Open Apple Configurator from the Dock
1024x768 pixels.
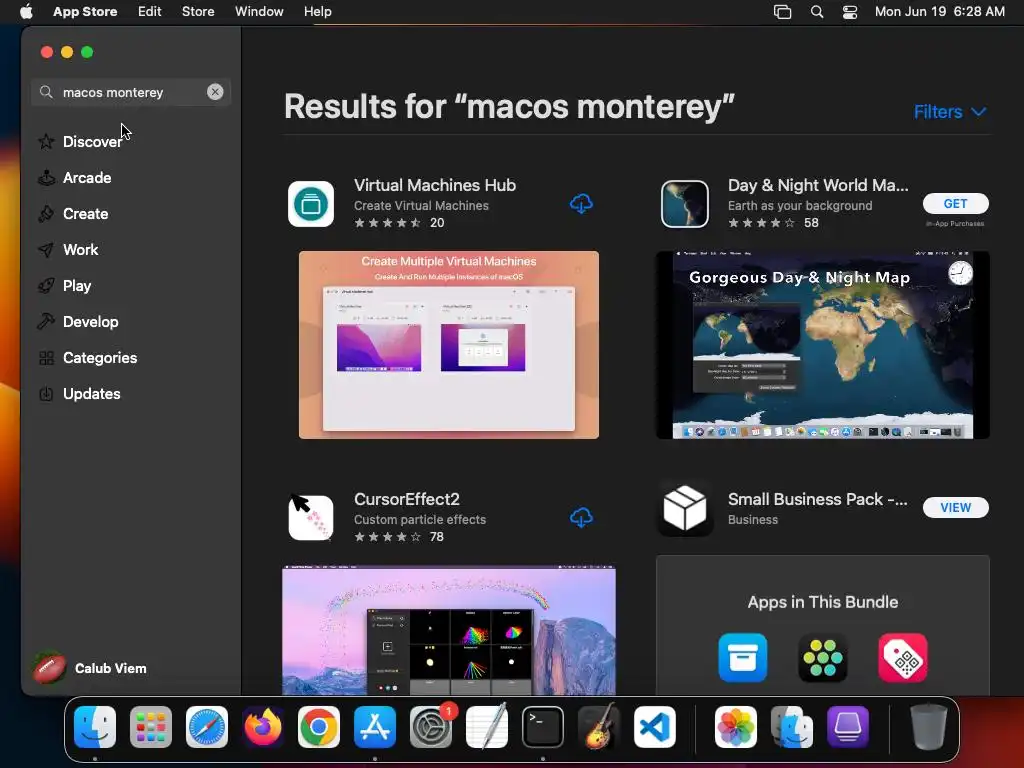click(x=848, y=727)
